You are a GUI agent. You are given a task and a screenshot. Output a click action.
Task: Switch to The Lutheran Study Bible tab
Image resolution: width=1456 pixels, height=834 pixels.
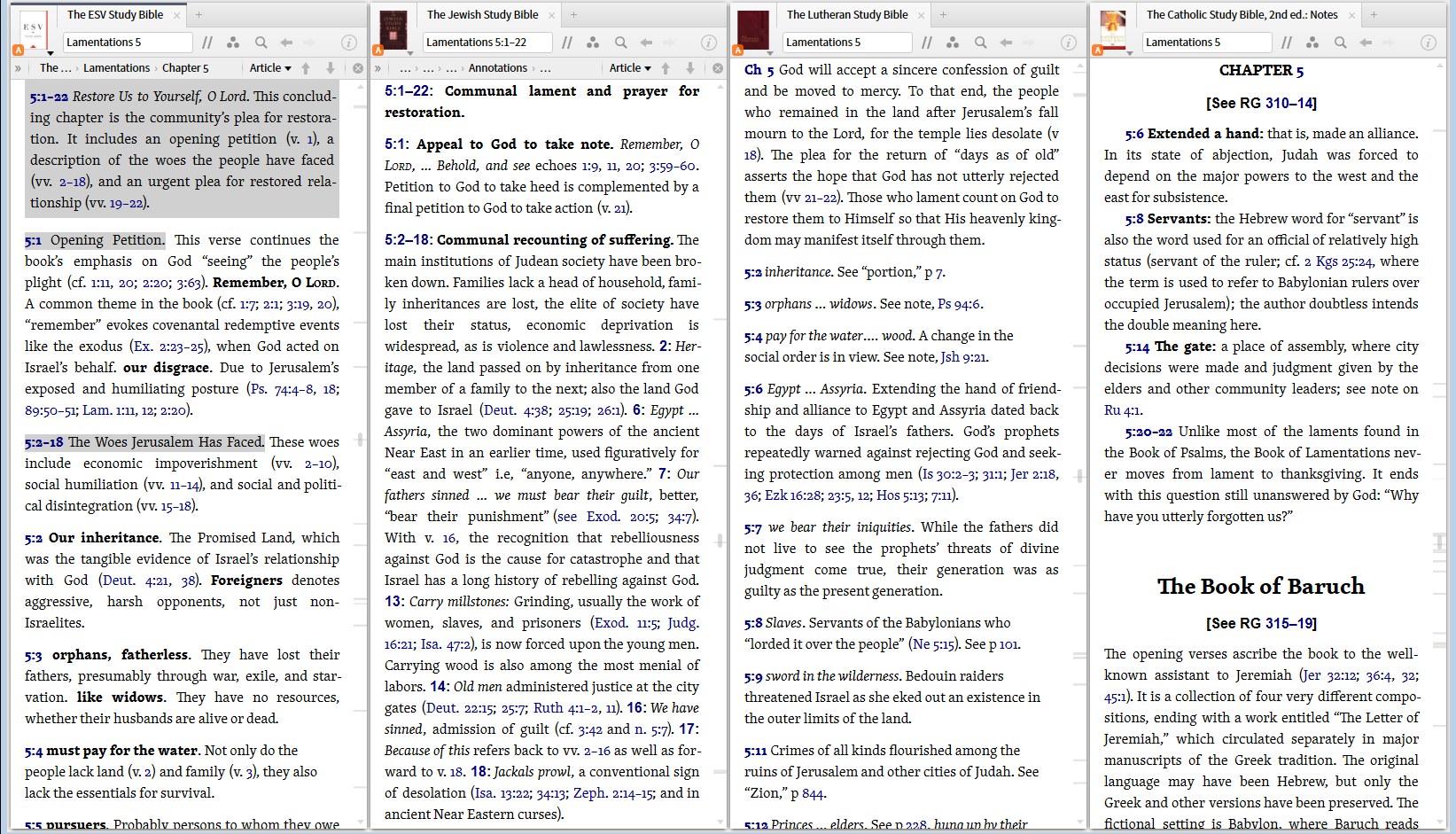pos(847,15)
